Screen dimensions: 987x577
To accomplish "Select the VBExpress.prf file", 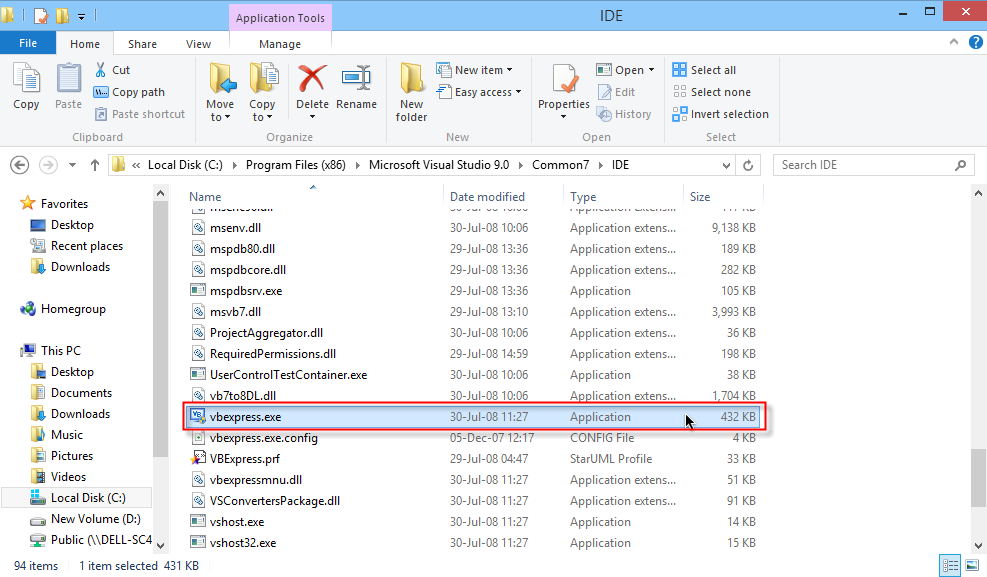I will pyautogui.click(x=244, y=459).
